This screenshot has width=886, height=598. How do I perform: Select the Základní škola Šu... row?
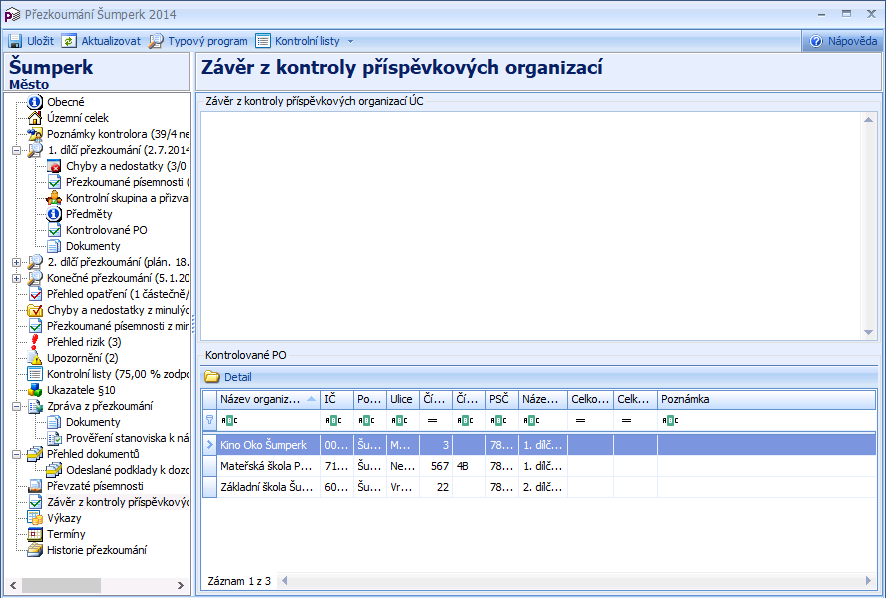(539, 487)
